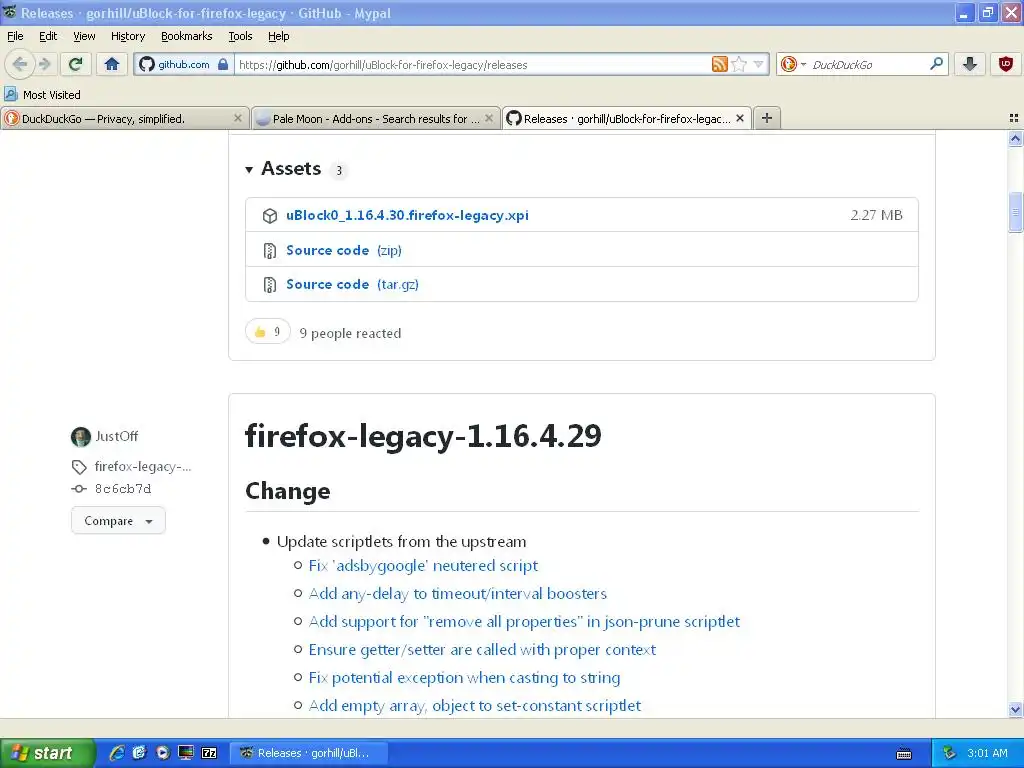Close the Pale Moon Add-ons tab
The image size is (1024, 768).
[x=488, y=118]
